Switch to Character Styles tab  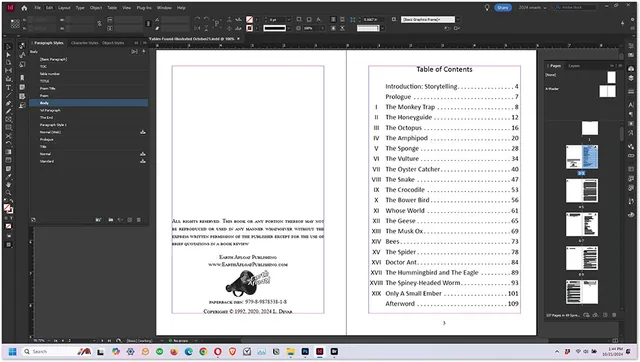(84, 43)
